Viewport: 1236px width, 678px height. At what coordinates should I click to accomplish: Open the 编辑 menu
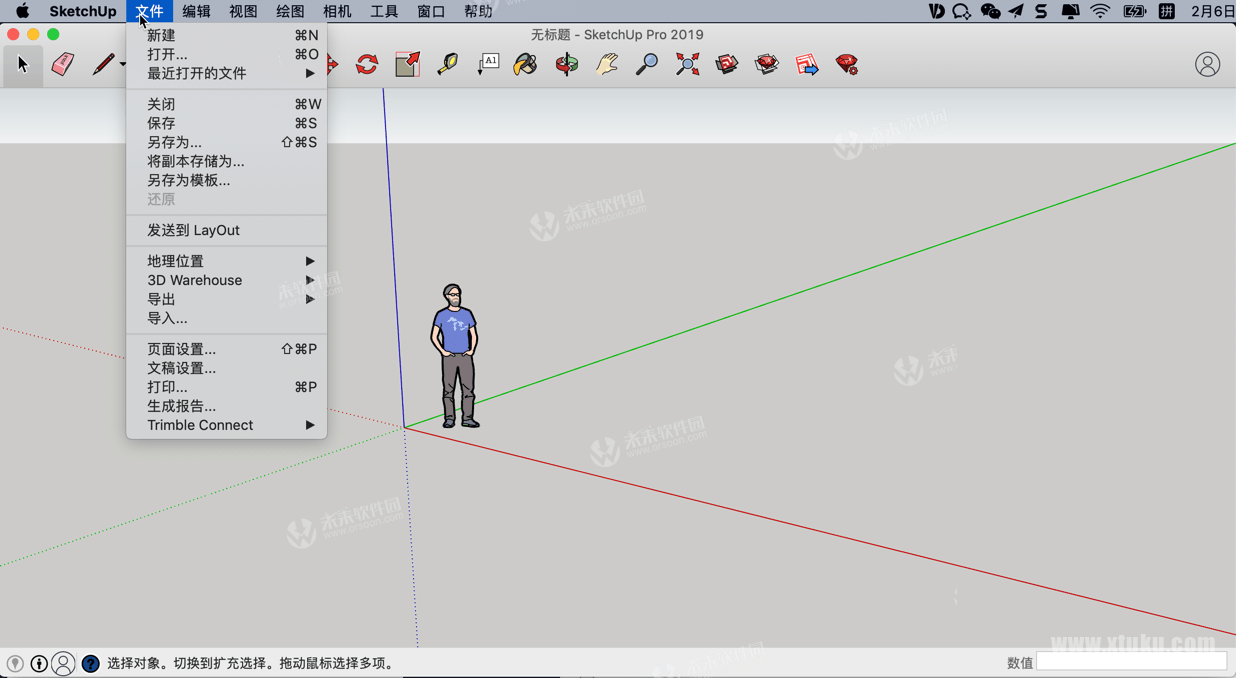(x=196, y=11)
